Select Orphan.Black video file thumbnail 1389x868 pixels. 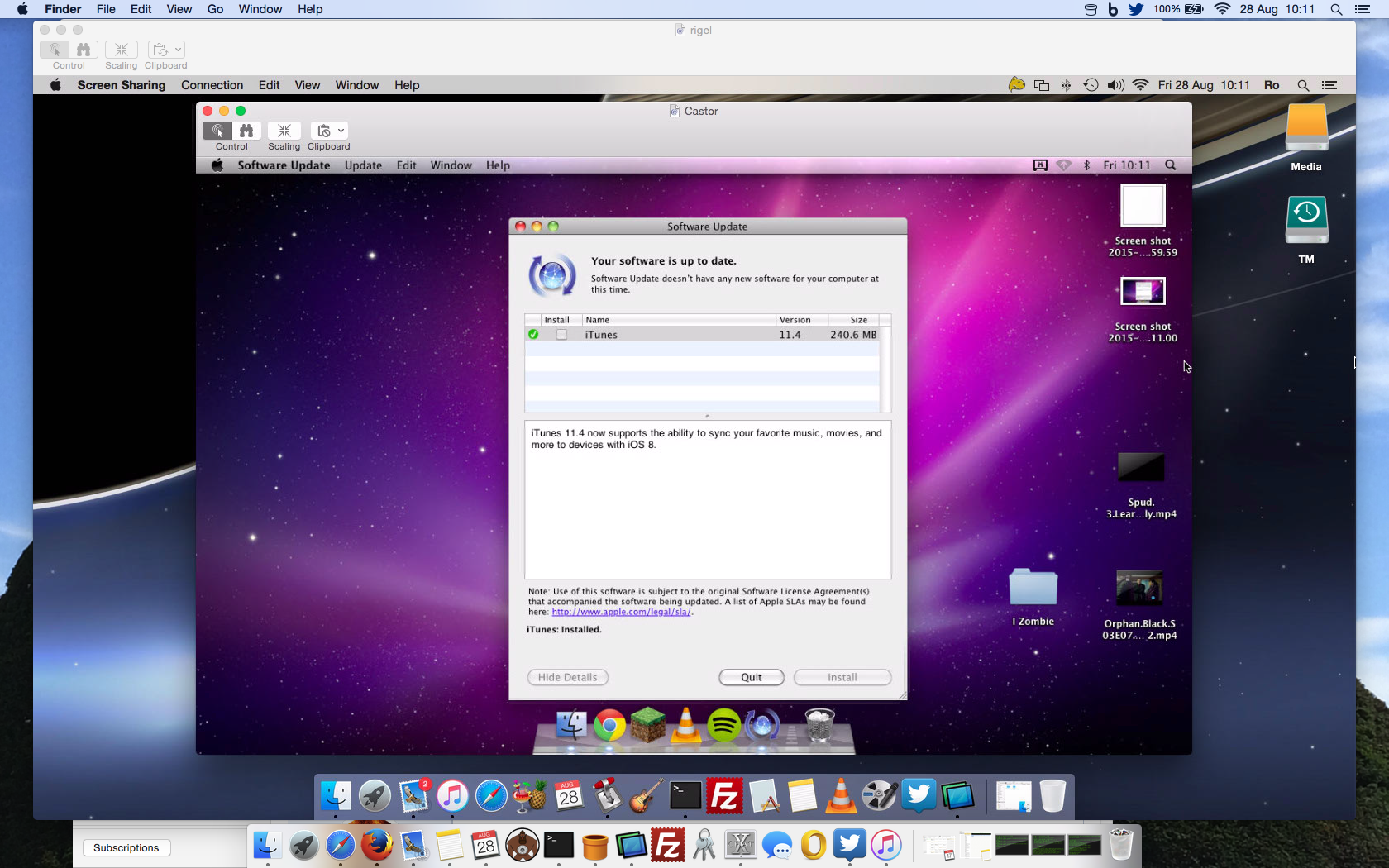(x=1139, y=588)
